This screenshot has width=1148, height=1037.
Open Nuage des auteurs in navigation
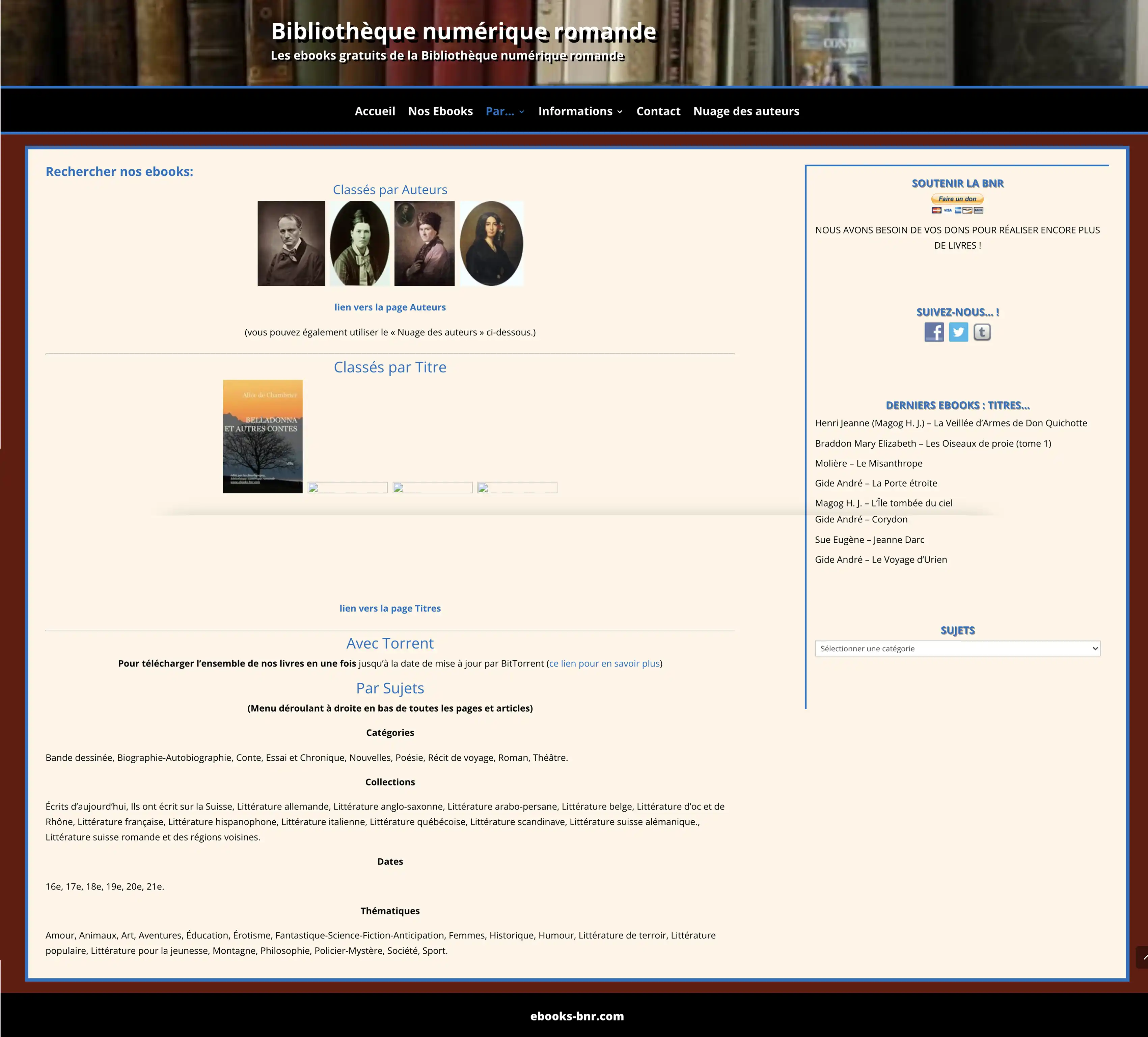746,112
